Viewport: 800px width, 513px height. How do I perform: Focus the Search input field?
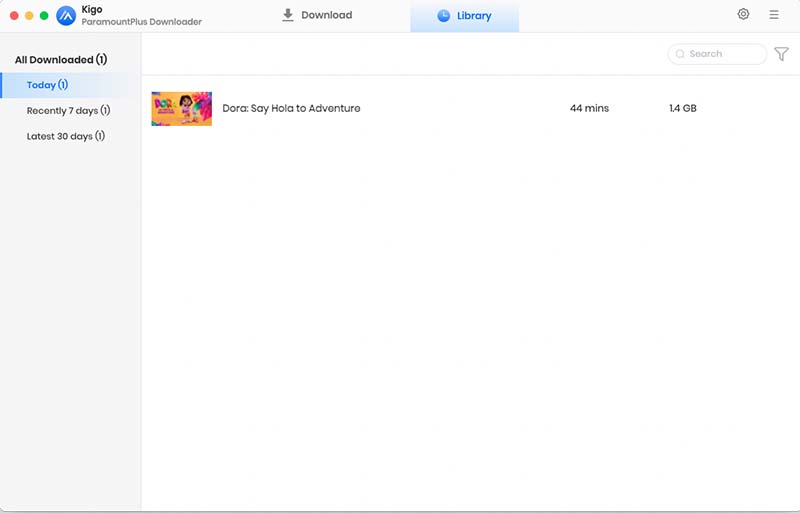(722, 54)
